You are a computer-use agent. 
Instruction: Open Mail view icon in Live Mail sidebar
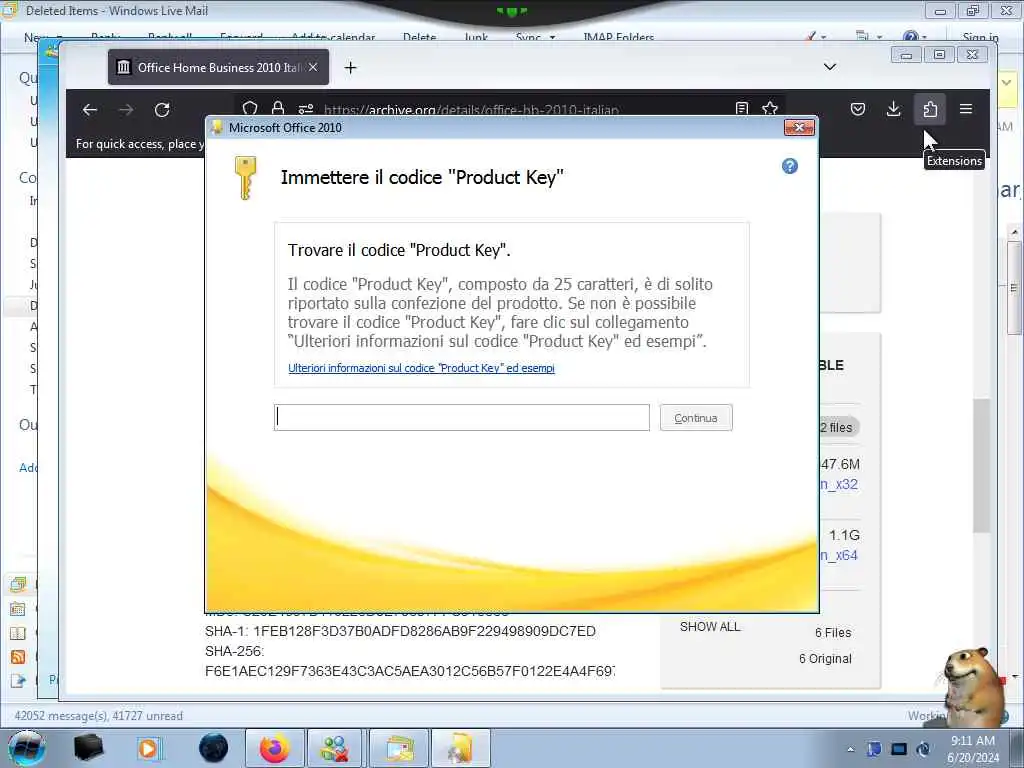tap(18, 584)
